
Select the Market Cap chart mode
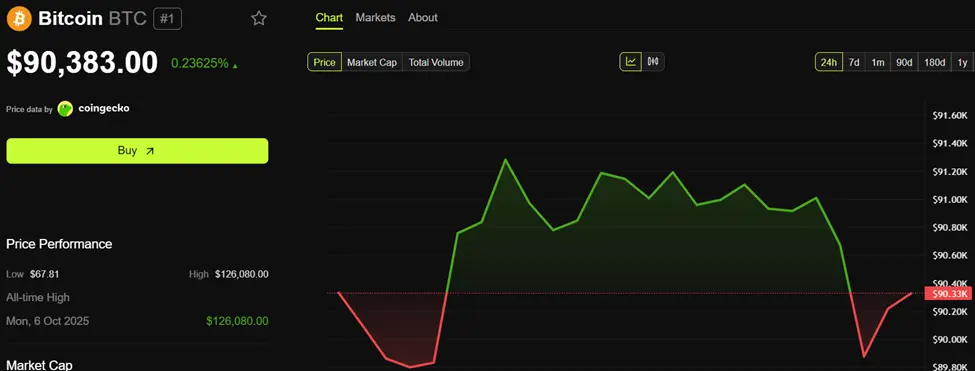click(x=372, y=62)
